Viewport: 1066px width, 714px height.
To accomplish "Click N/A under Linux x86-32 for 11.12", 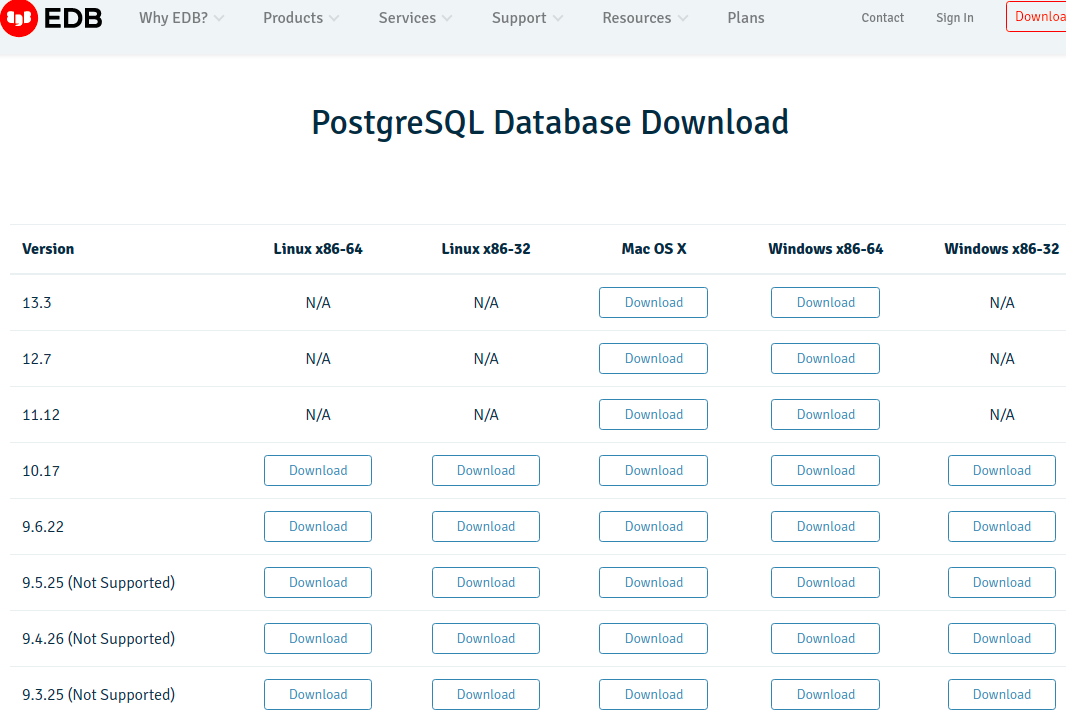I will pos(486,415).
